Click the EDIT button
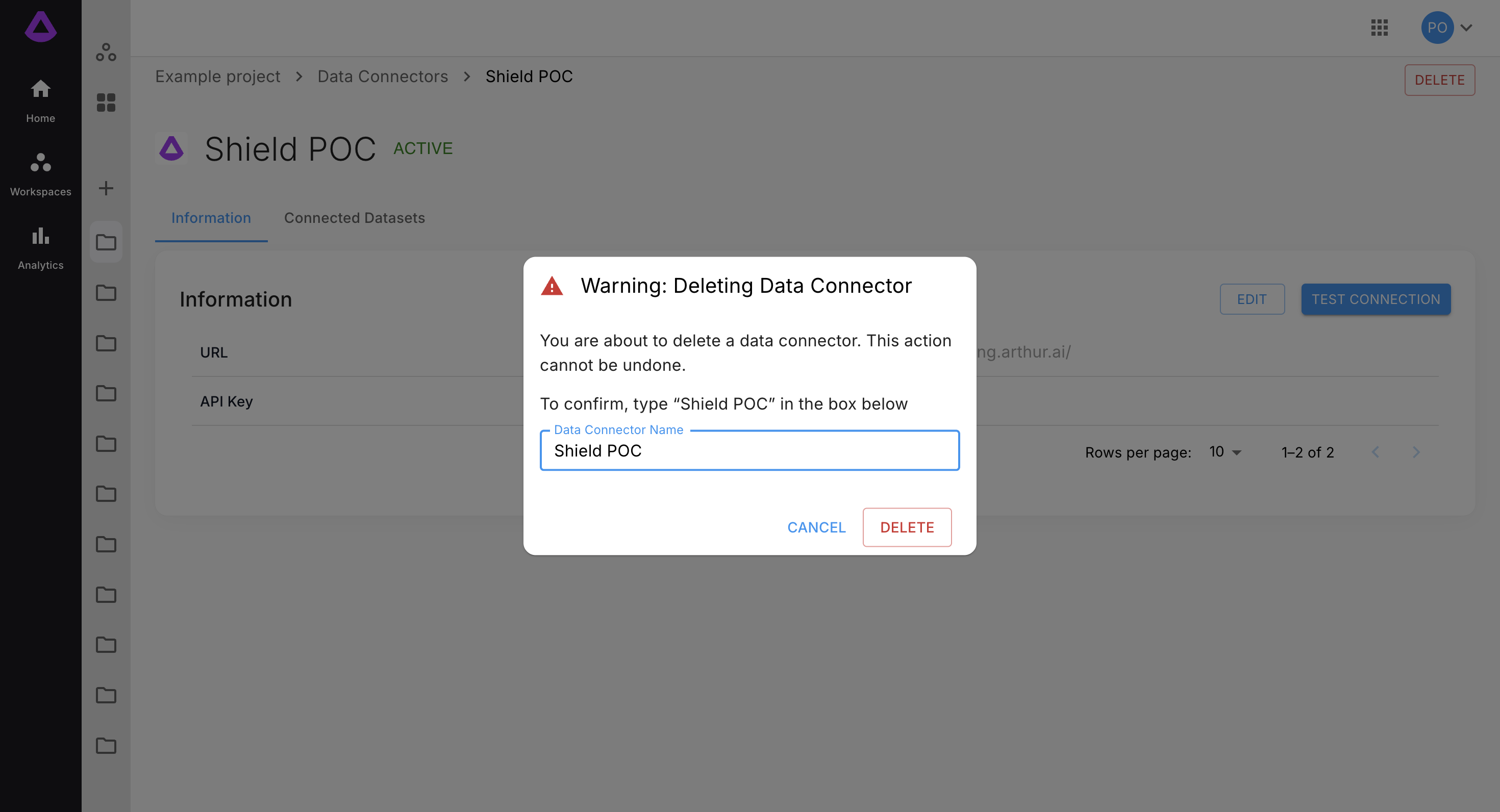Image resolution: width=1500 pixels, height=812 pixels. [x=1252, y=299]
